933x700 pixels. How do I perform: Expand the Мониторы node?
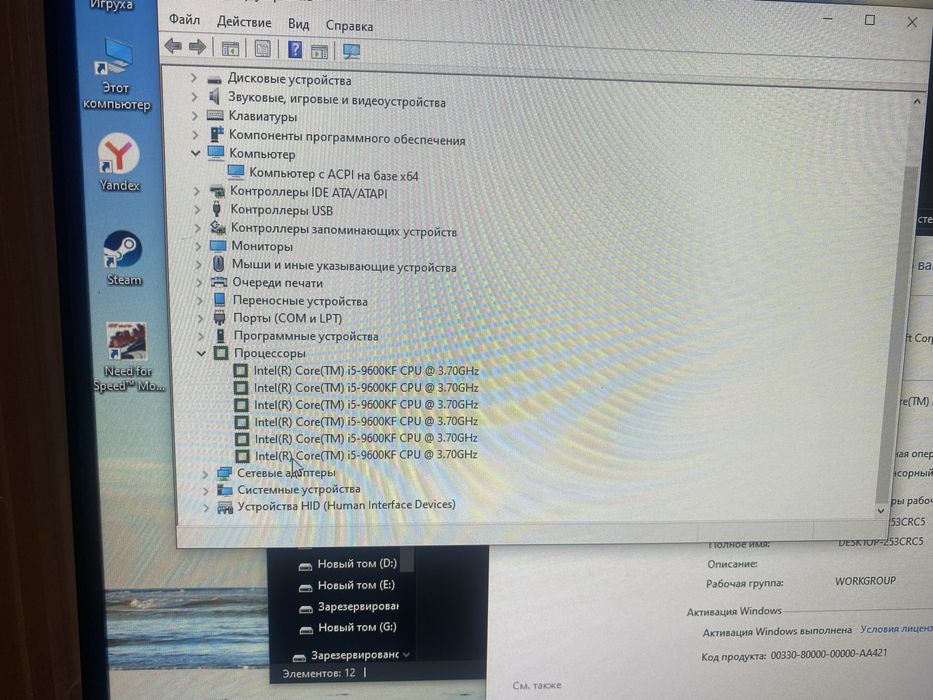198,245
